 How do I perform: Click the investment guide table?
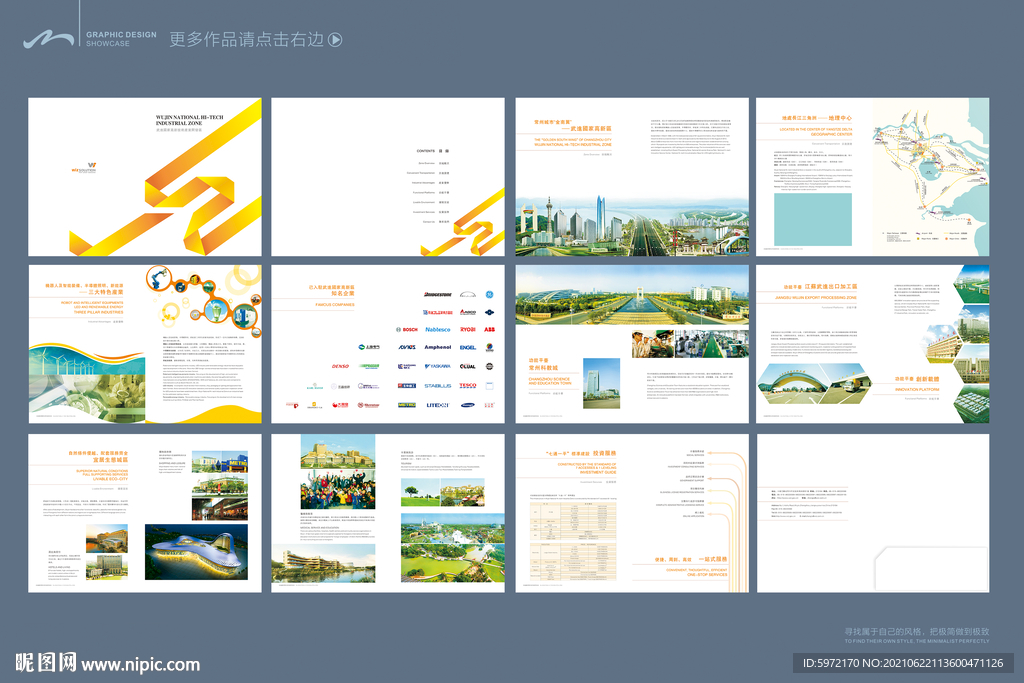(573, 541)
